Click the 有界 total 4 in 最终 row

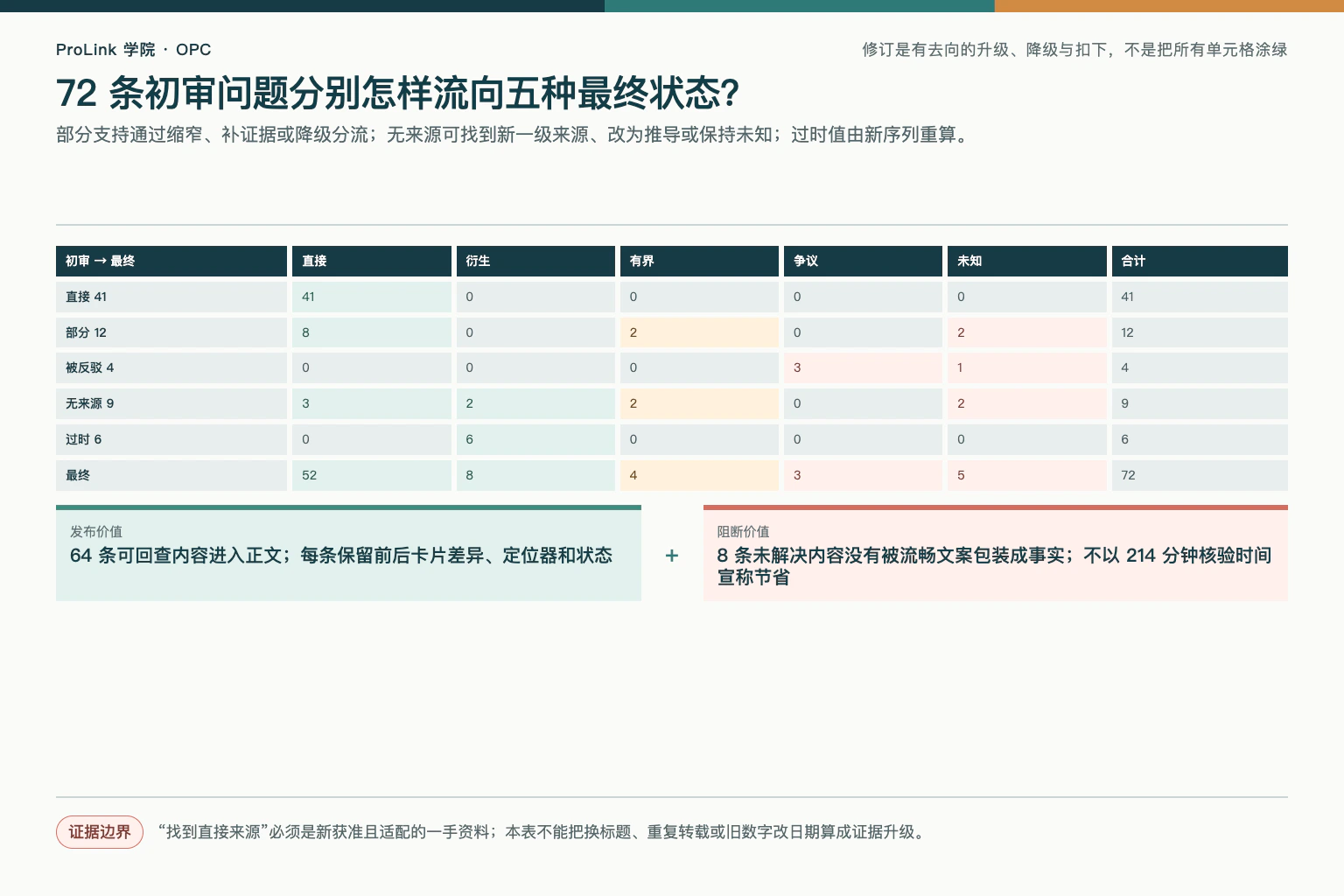tap(699, 475)
